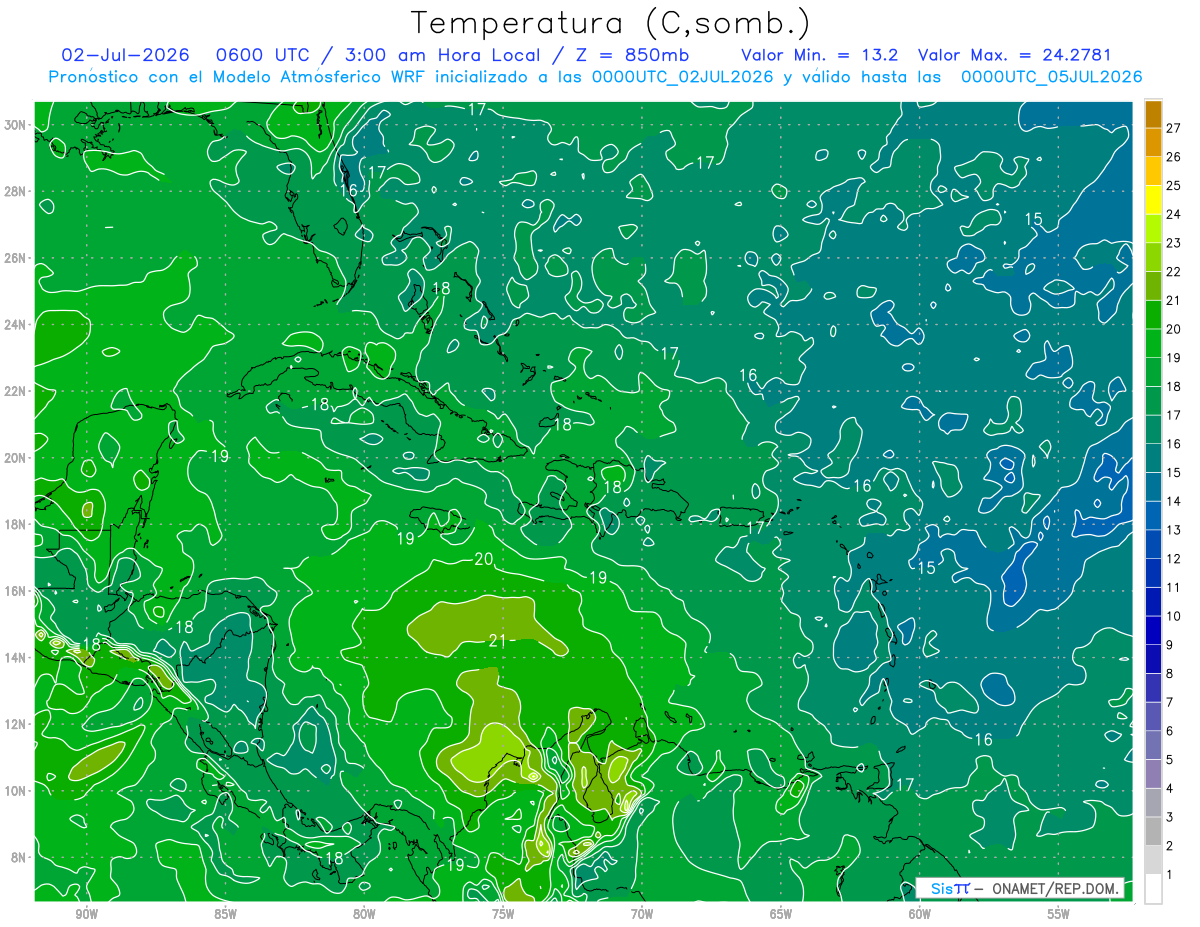Image resolution: width=1200 pixels, height=927 pixels.
Task: Click the '20' contour label on the map
Action: pyautogui.click(x=484, y=559)
